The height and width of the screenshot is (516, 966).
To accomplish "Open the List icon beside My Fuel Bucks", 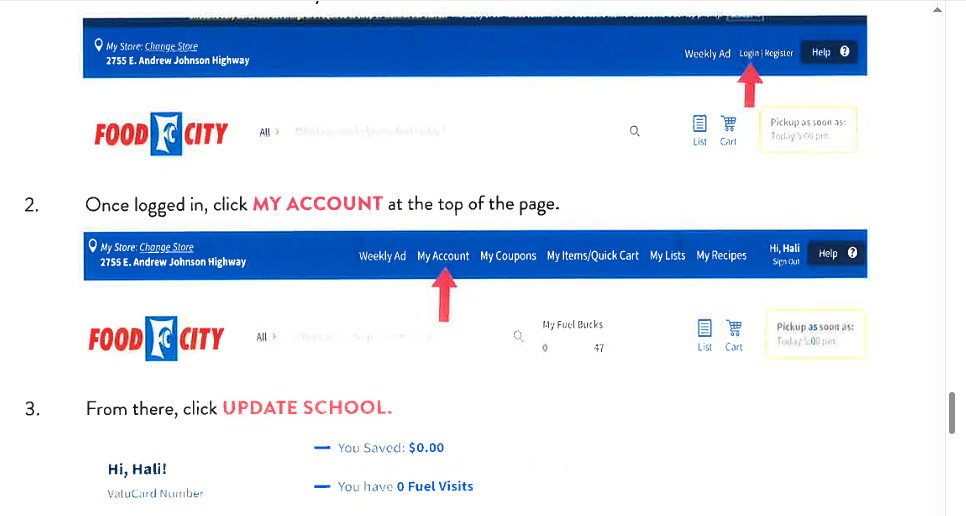I will pyautogui.click(x=705, y=336).
